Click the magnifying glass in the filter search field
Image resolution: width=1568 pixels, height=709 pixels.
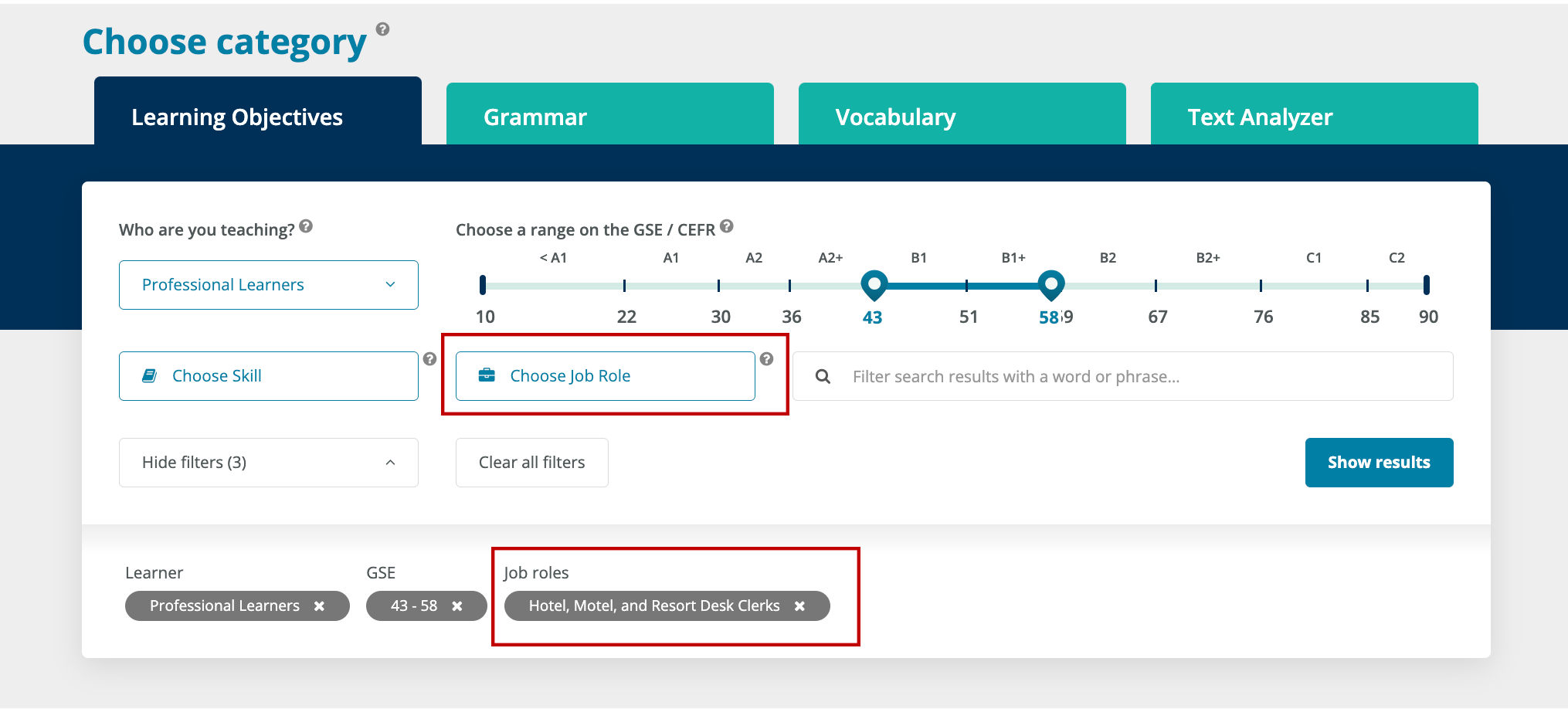(822, 376)
